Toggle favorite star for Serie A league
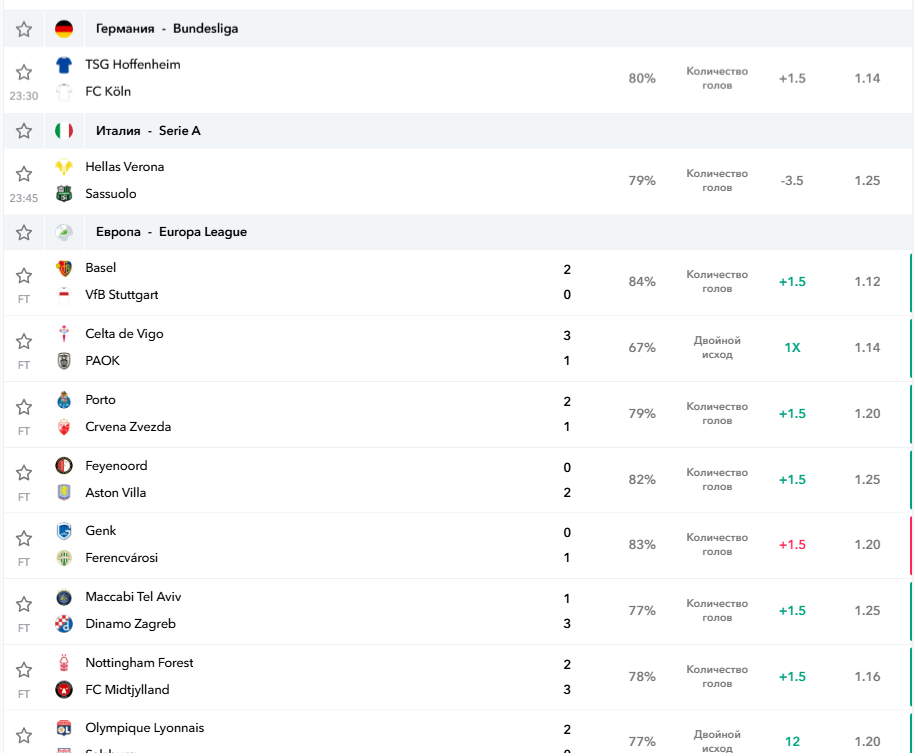Viewport: 915px width, 753px height. tap(24, 131)
